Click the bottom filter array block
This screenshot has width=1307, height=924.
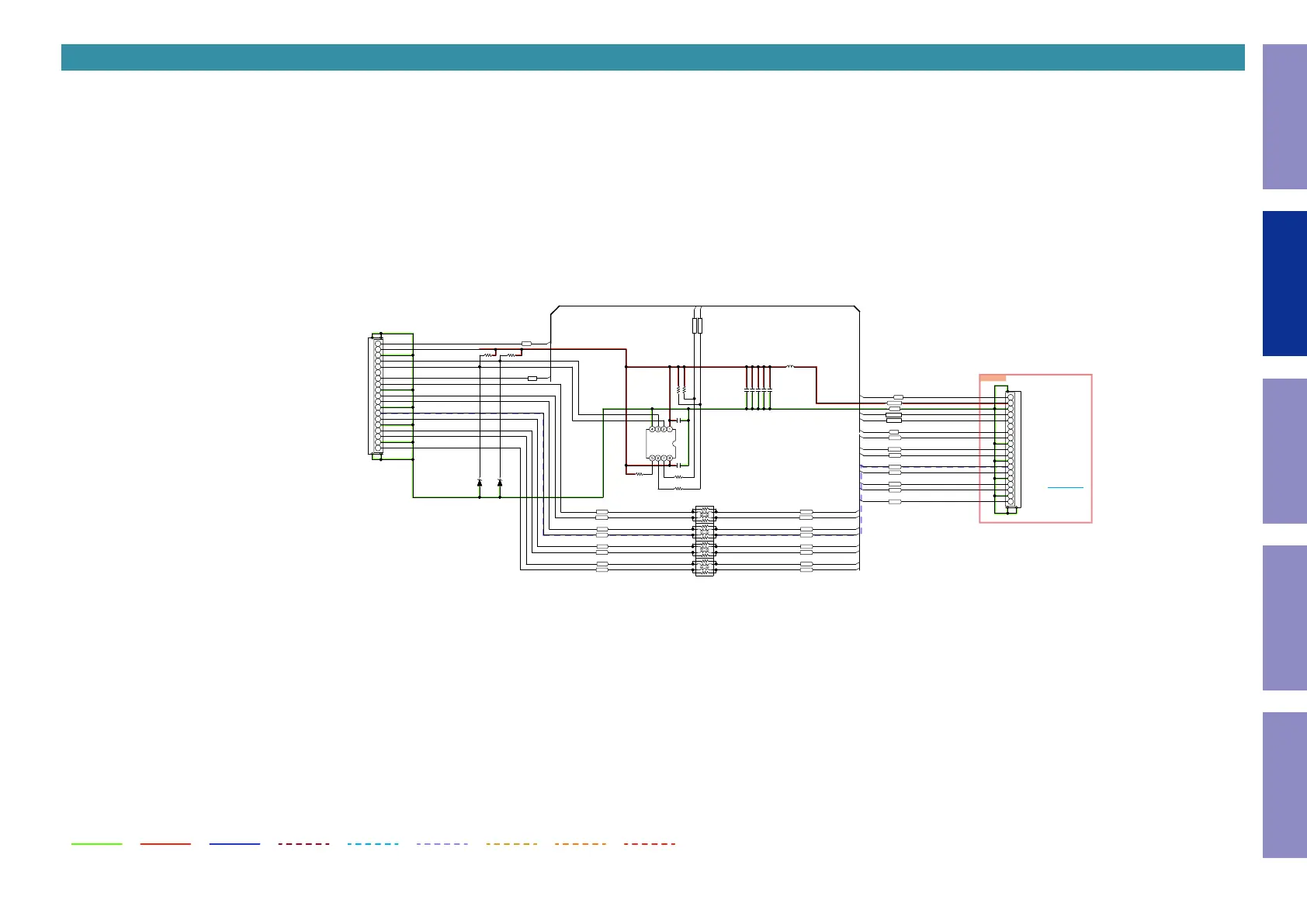coord(705,566)
